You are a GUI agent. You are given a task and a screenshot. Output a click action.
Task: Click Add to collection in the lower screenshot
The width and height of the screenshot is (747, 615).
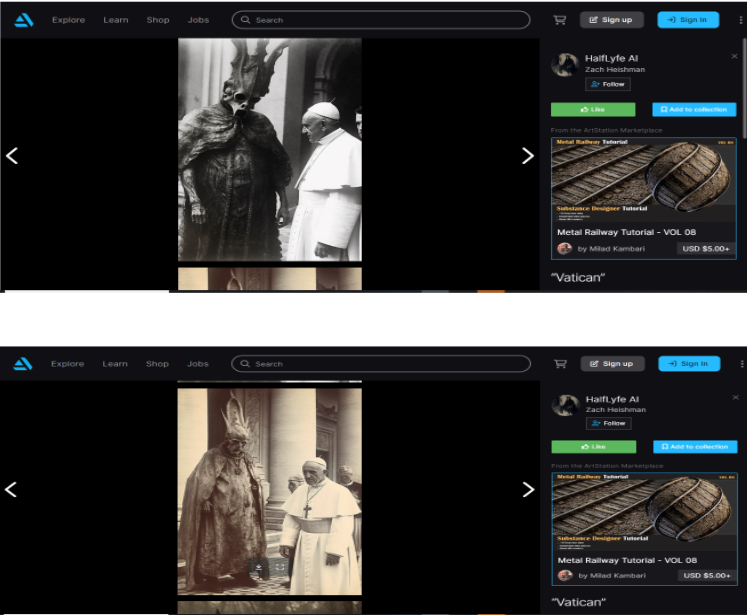(x=695, y=447)
